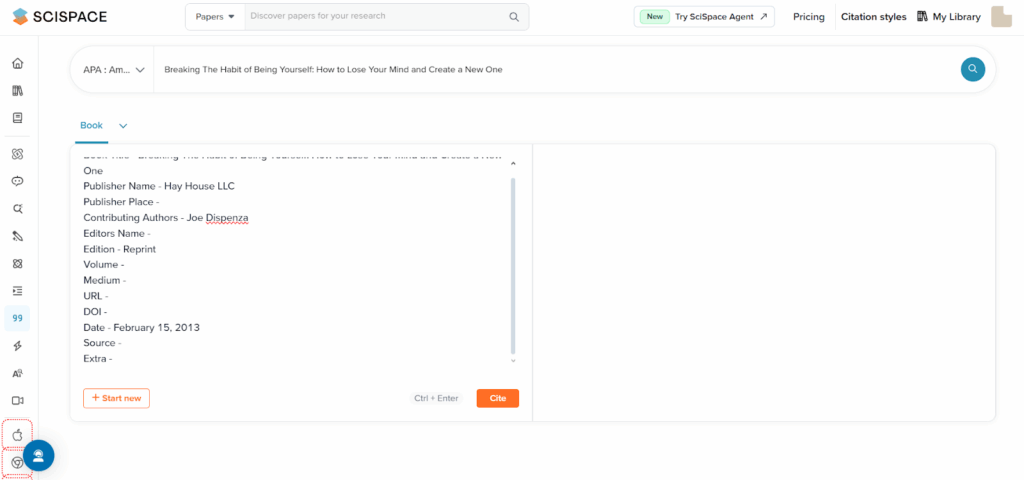Click Date - February 15, 2013 line

click(141, 327)
